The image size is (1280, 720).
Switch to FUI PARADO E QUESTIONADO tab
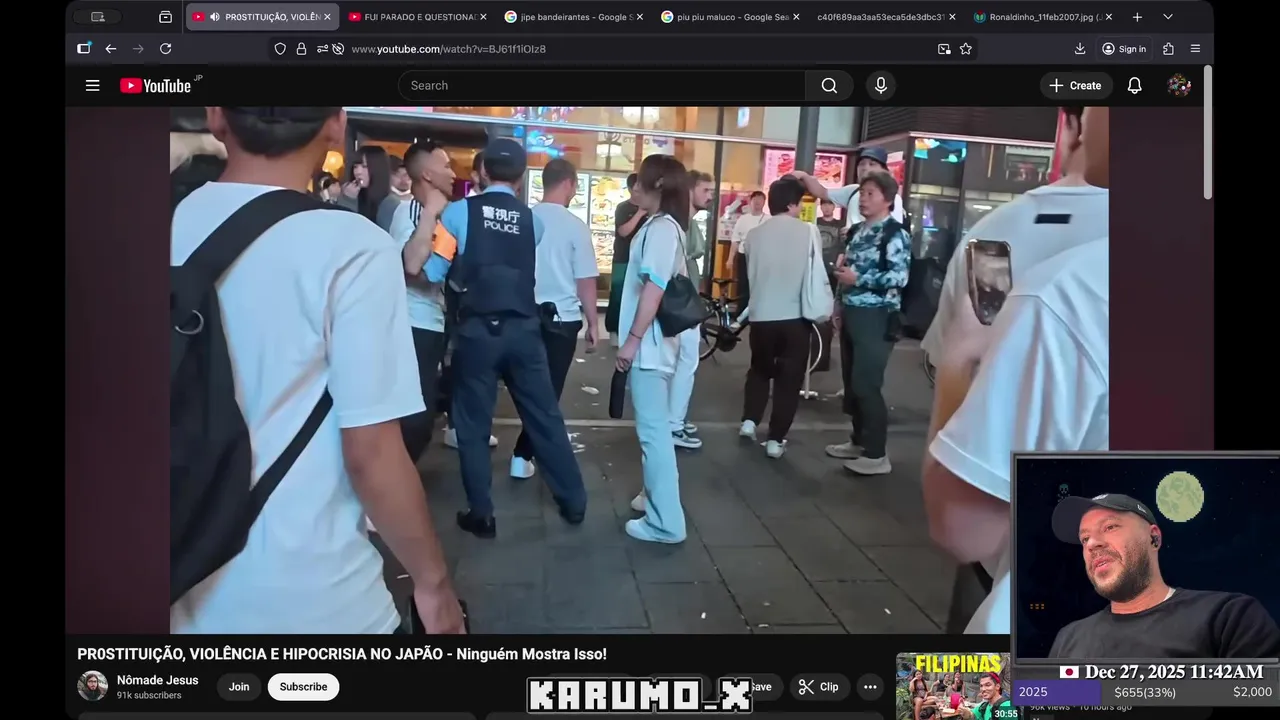point(419,17)
